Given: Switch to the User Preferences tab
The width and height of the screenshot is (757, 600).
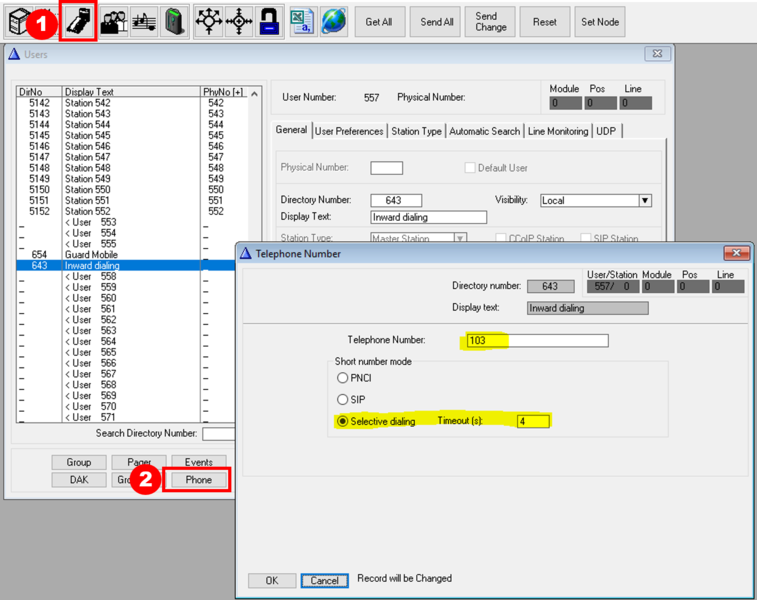Looking at the screenshot, I should (349, 131).
